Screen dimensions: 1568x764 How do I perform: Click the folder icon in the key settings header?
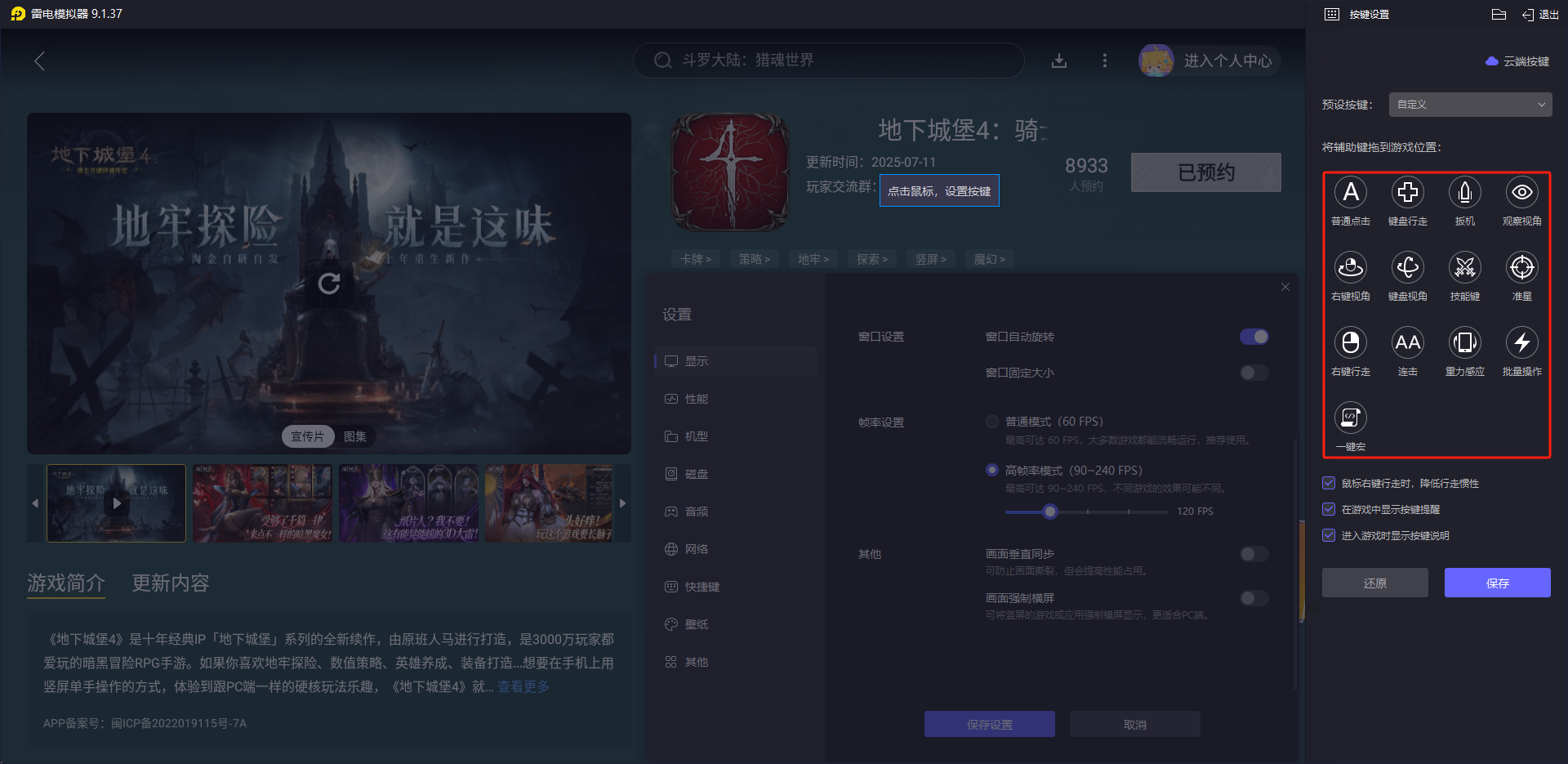click(x=1499, y=14)
